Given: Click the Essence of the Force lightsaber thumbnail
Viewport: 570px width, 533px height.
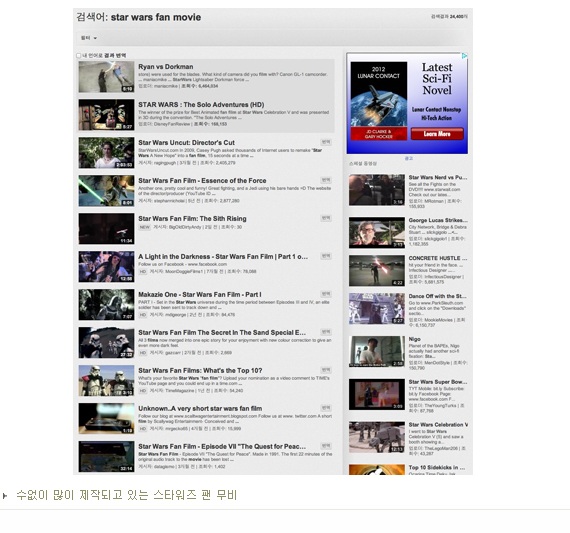Looking at the screenshot, I should click(106, 191).
